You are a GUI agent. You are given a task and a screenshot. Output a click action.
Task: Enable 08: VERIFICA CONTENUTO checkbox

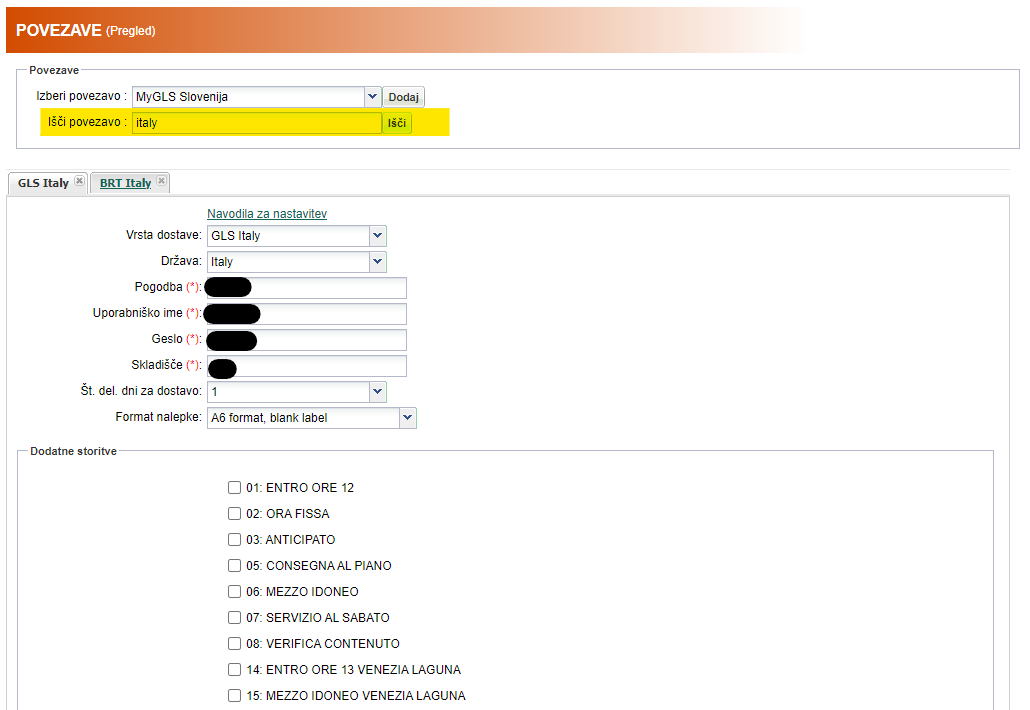(x=235, y=644)
